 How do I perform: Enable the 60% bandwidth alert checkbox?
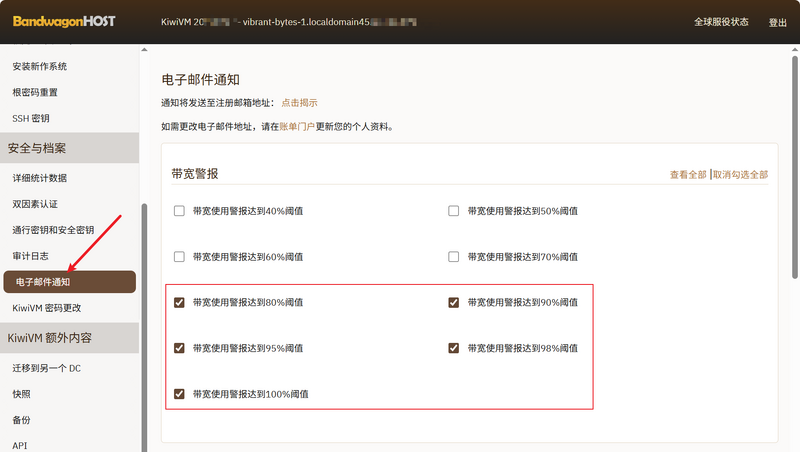click(180, 257)
